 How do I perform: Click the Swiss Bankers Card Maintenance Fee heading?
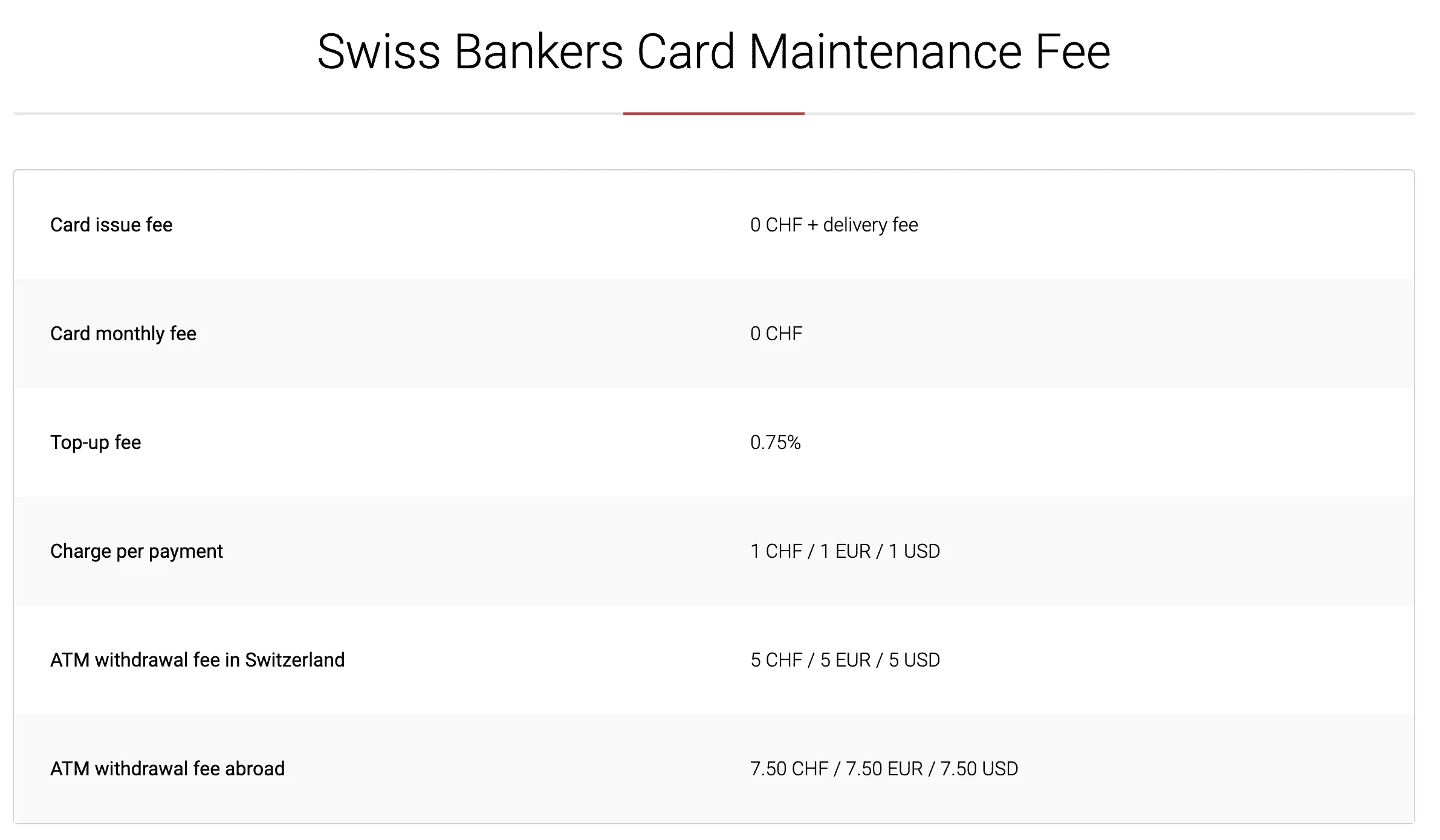pyautogui.click(x=713, y=51)
